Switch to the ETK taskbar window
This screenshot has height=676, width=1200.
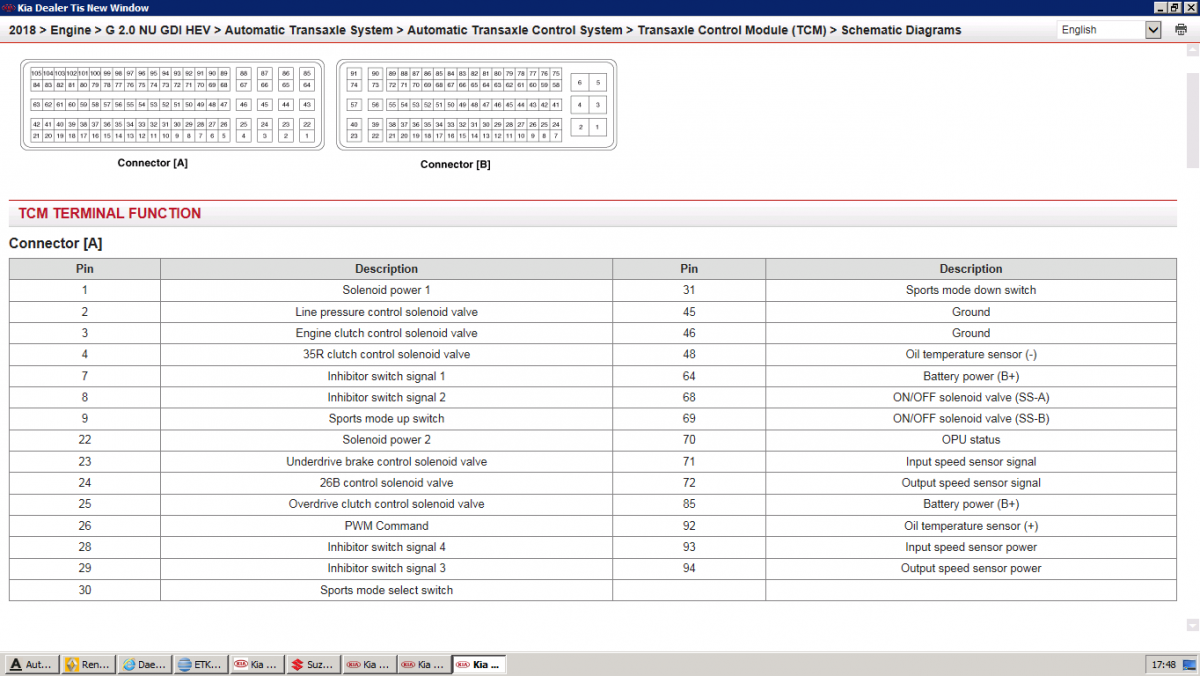click(200, 664)
